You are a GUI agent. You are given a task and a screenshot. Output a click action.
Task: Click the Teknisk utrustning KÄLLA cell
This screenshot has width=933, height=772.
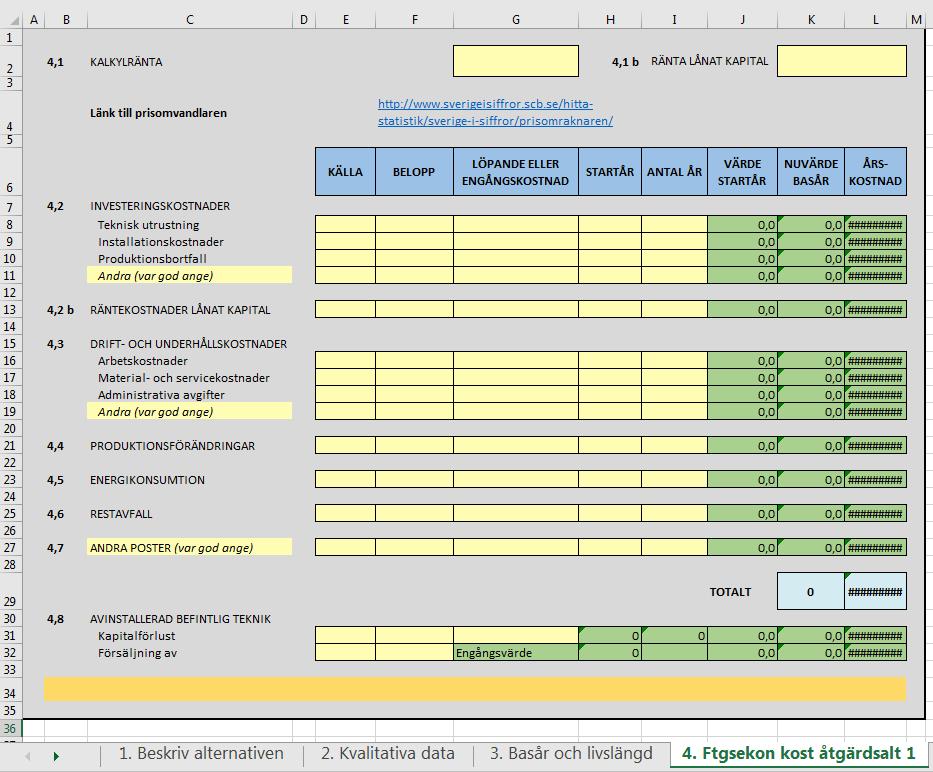345,224
